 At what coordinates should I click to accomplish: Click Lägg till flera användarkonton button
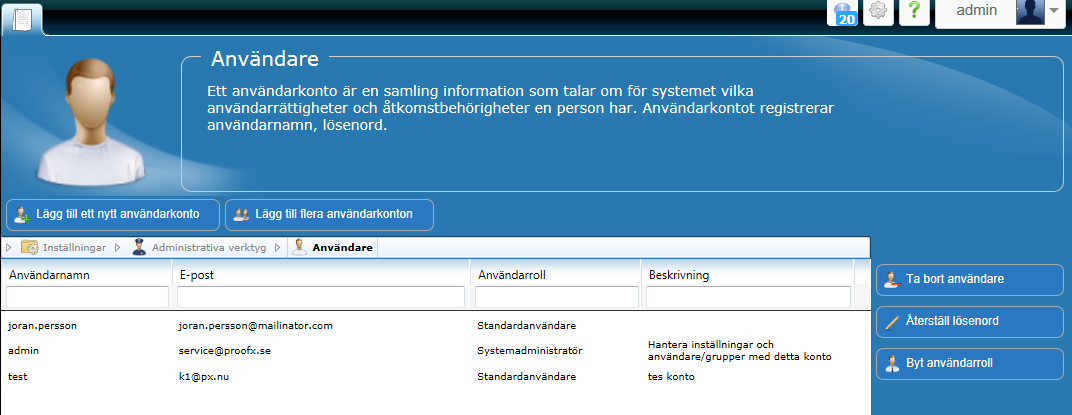pyautogui.click(x=329, y=214)
